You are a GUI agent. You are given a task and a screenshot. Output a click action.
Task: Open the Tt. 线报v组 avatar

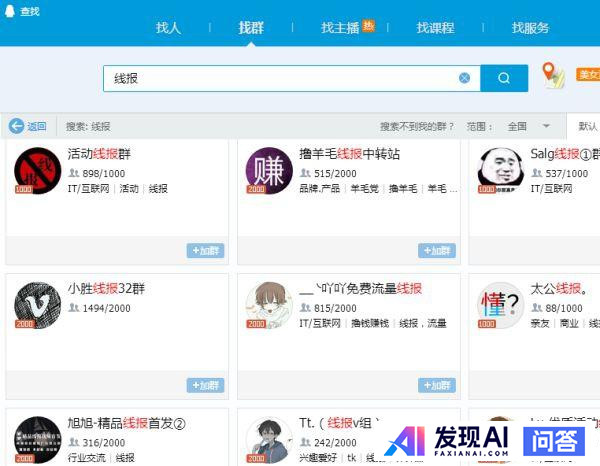[269, 440]
